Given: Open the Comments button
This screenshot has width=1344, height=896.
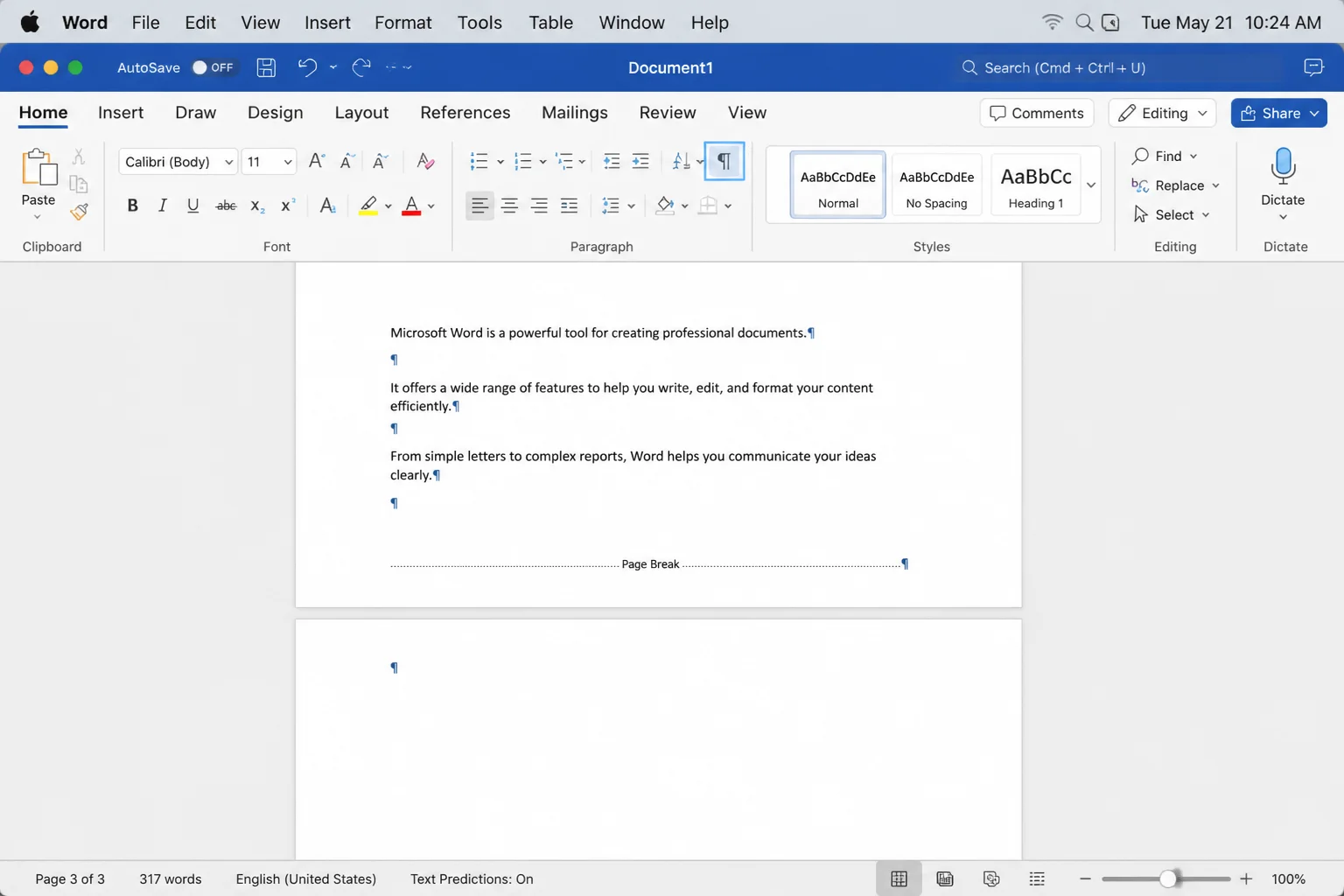Looking at the screenshot, I should tap(1037, 113).
